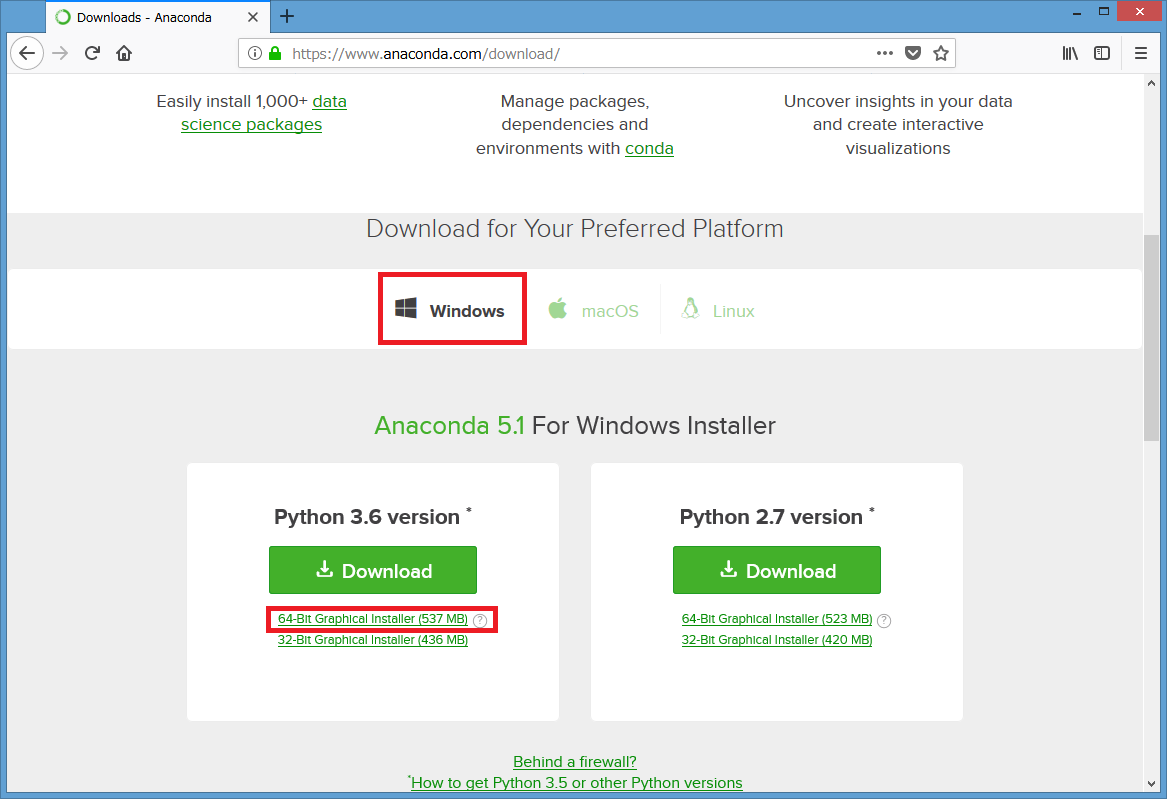Screen dimensions: 1167x799
Task: Bookmark this page with the star
Action: [941, 53]
